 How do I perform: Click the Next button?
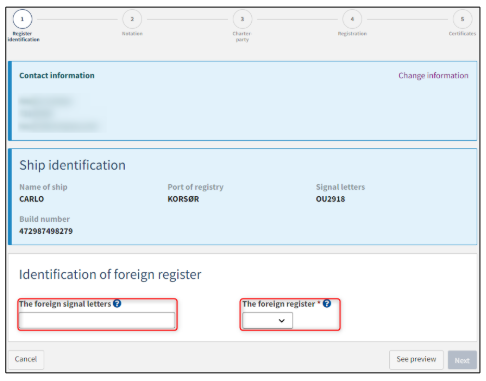(x=462, y=360)
